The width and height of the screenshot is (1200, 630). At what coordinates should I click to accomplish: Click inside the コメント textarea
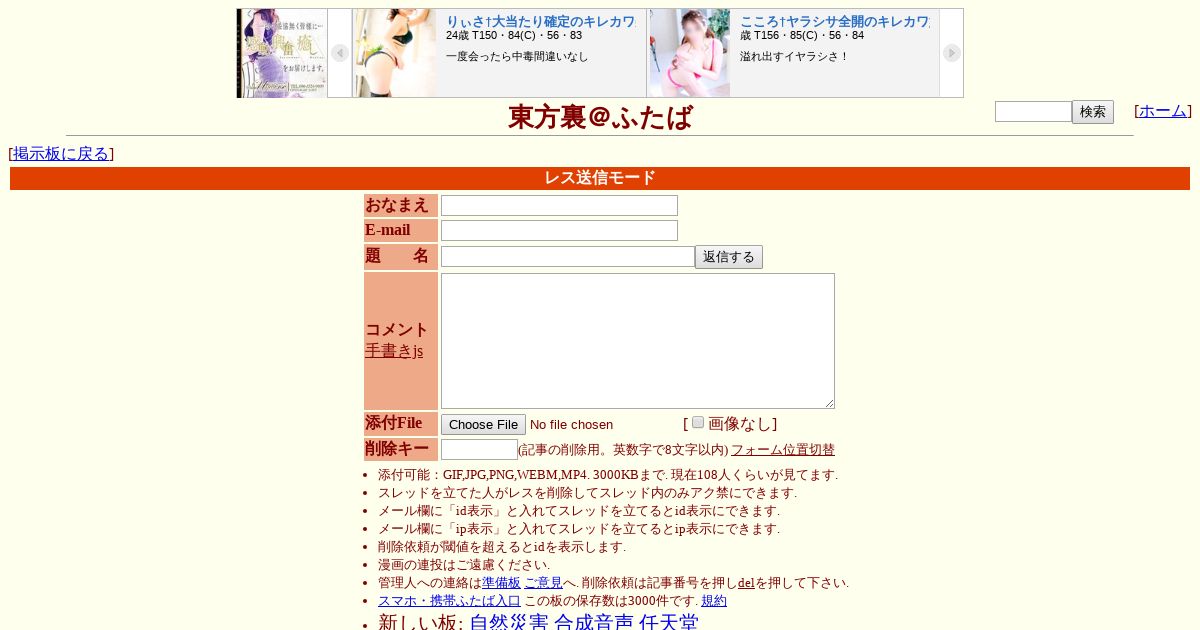click(638, 341)
